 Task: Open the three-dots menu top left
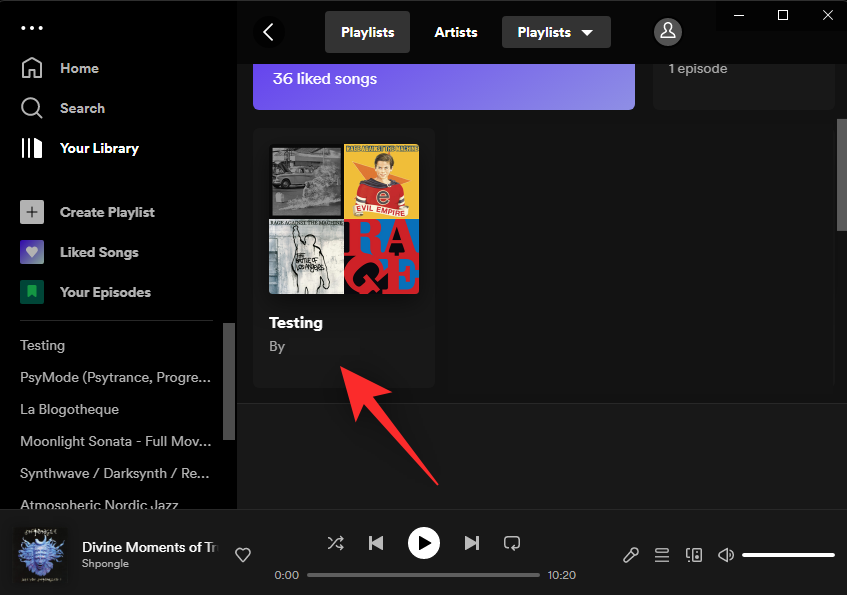(32, 27)
